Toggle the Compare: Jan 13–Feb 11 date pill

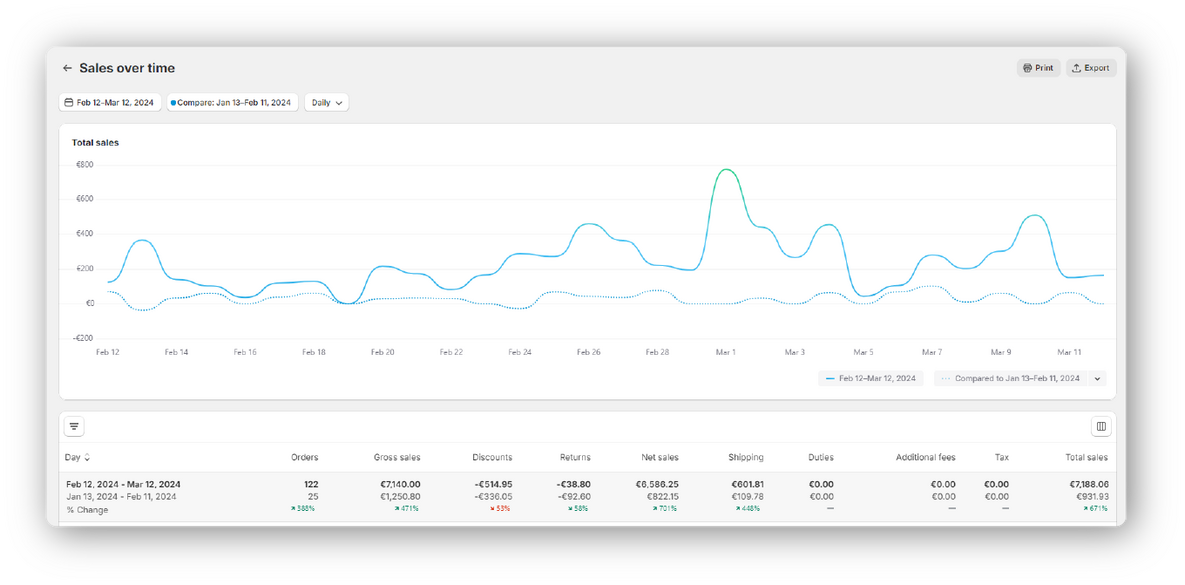click(x=232, y=102)
